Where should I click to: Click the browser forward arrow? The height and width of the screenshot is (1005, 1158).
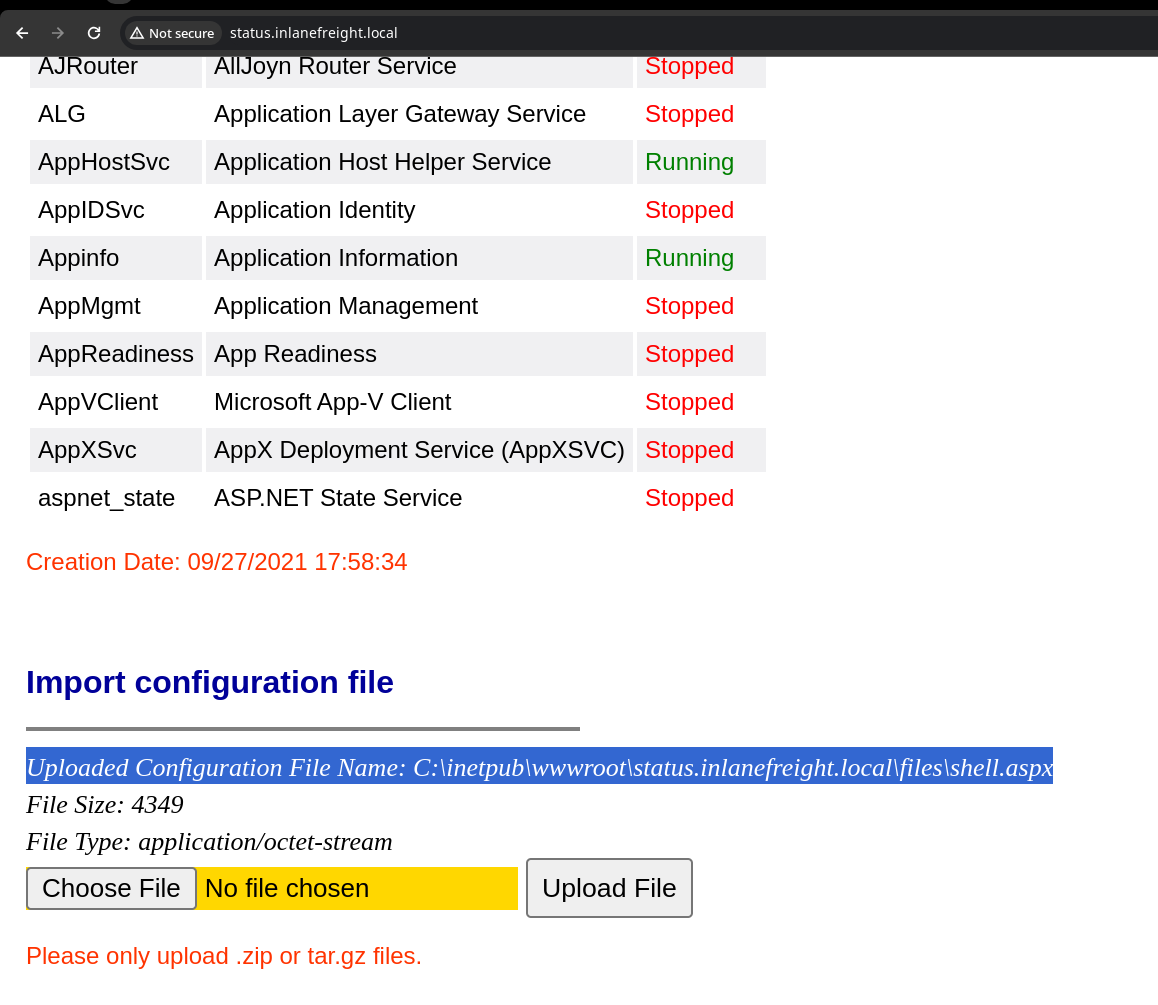coord(58,33)
